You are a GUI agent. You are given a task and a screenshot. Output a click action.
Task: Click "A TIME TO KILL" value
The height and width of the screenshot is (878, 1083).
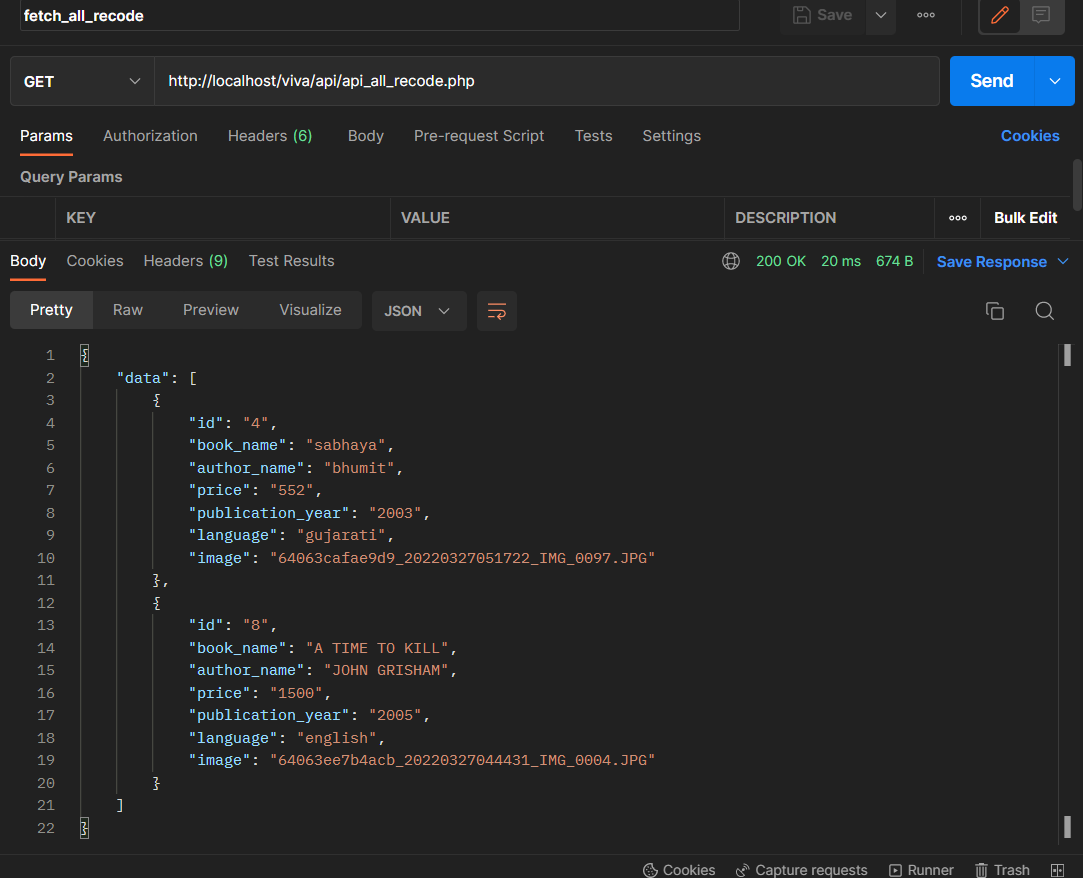coord(376,648)
